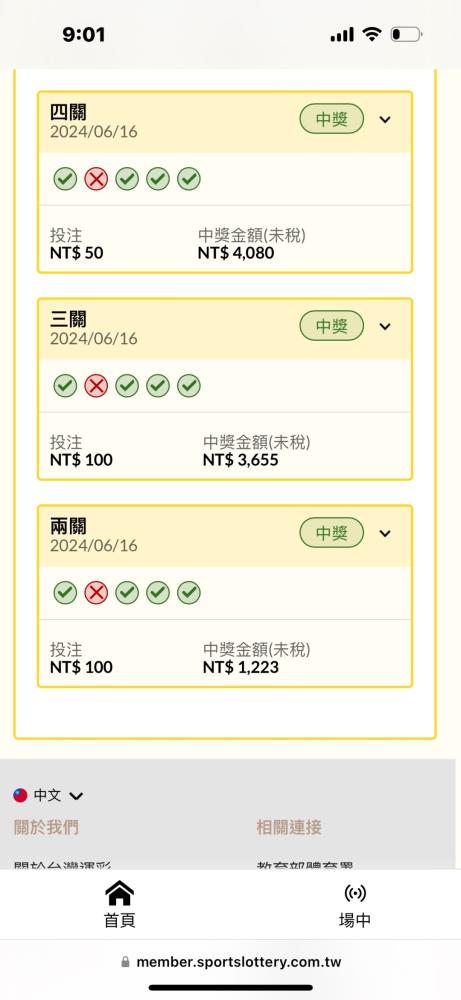Tap the home icon in bottom bar
The width and height of the screenshot is (461, 1000).
coord(120,892)
